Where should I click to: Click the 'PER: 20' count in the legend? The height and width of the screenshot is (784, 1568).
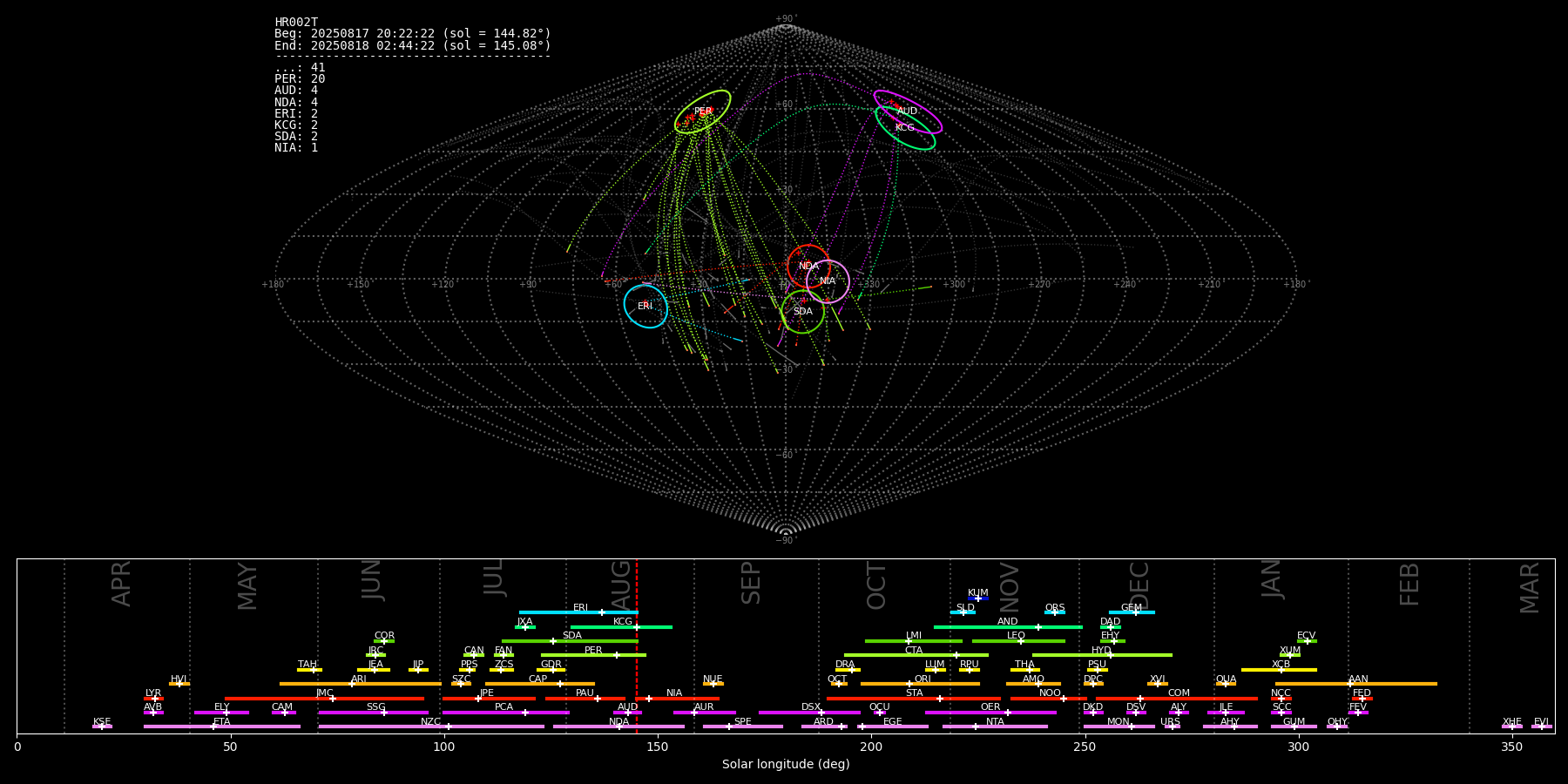coord(300,79)
